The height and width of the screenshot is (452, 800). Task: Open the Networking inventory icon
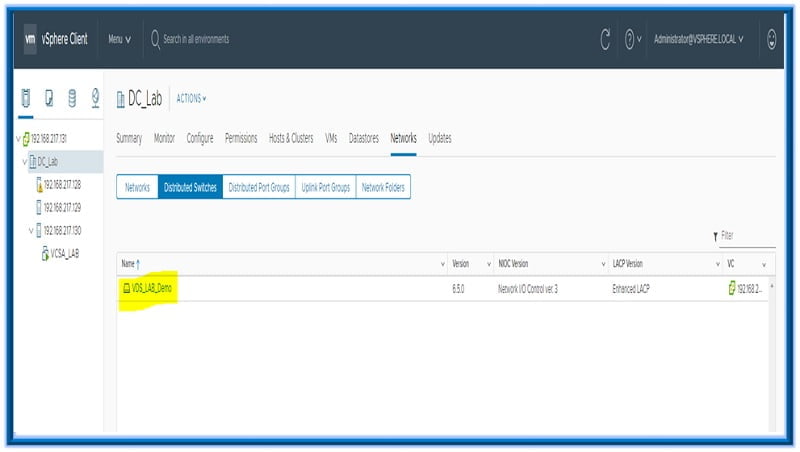click(x=95, y=98)
